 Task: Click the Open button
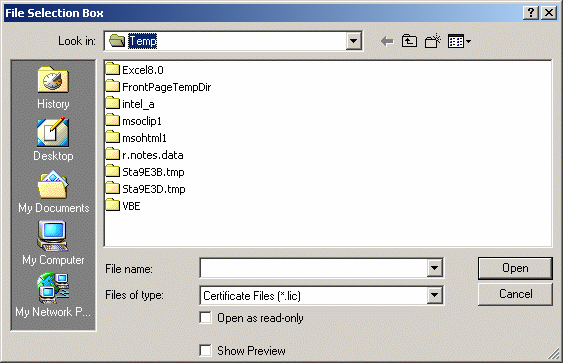coord(515,268)
